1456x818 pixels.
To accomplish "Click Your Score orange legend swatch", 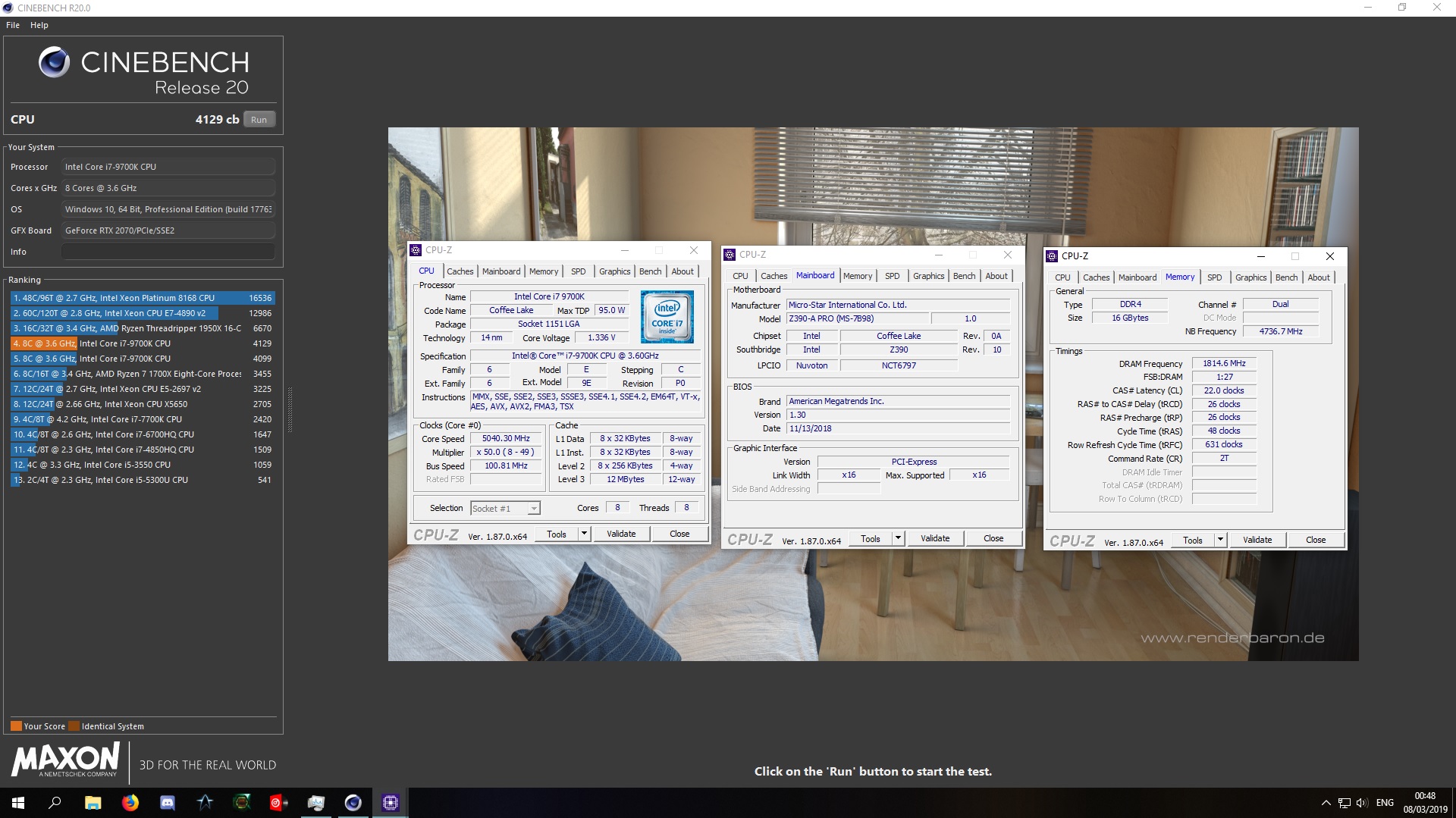I will 16,726.
